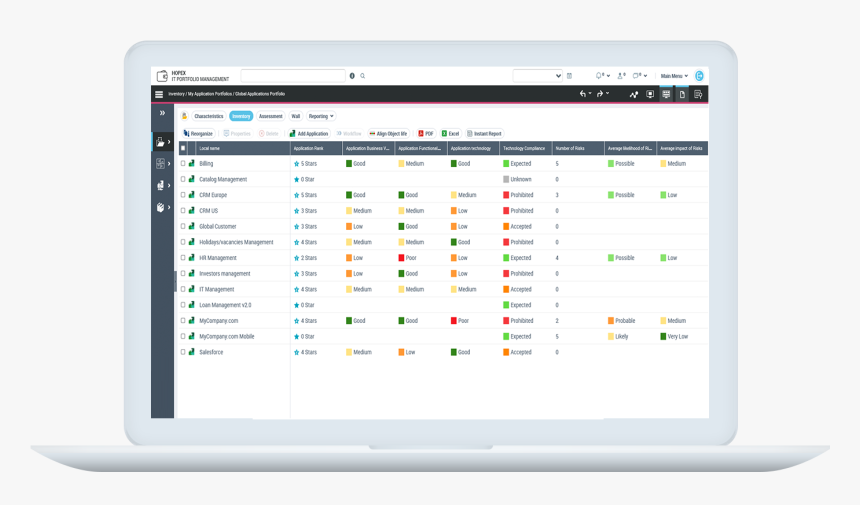Click the Very Low value in MyCompany.com Mobile row
This screenshot has height=505, width=860.
tap(677, 337)
